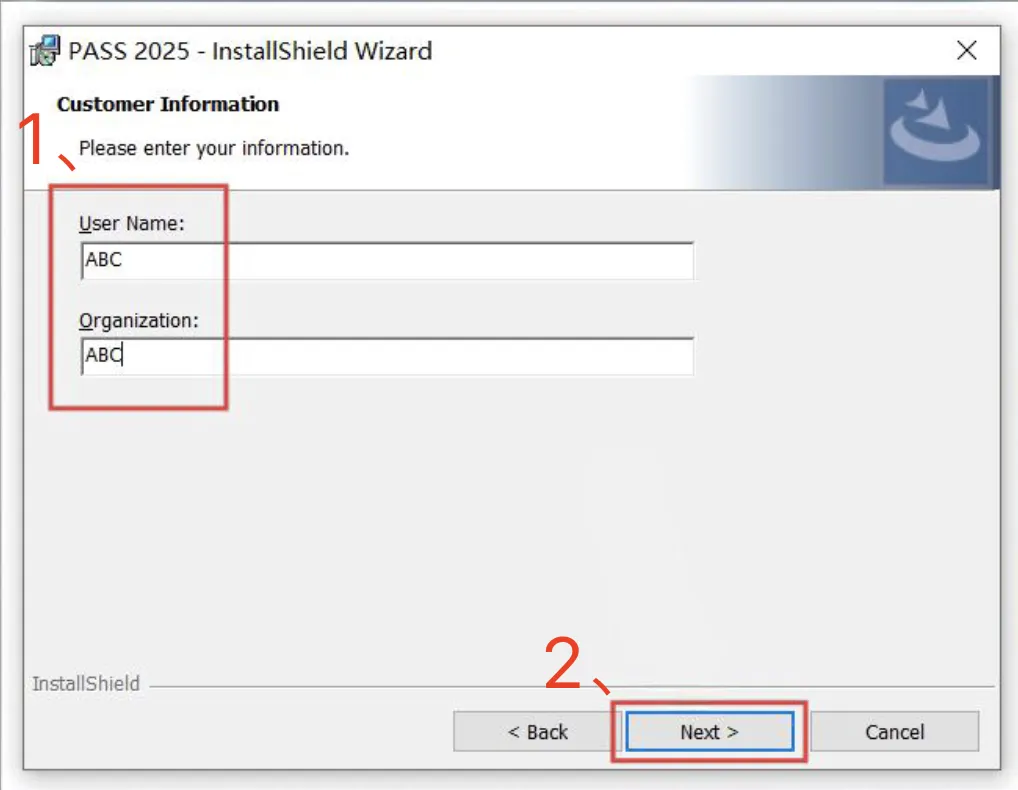The height and width of the screenshot is (790, 1018).
Task: Click the "User Name:" label
Action: point(132,223)
